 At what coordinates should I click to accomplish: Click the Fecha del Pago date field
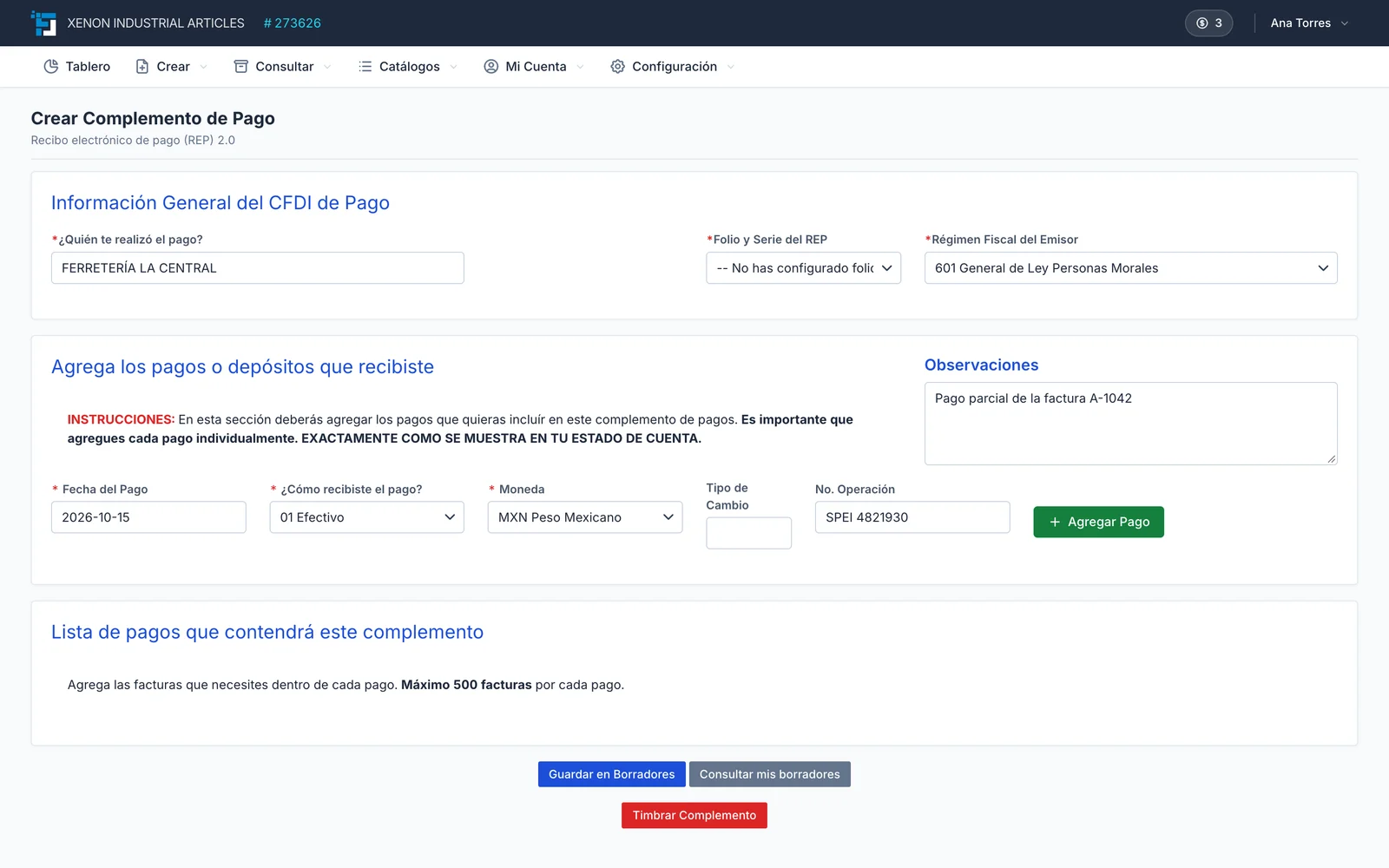pyautogui.click(x=148, y=517)
